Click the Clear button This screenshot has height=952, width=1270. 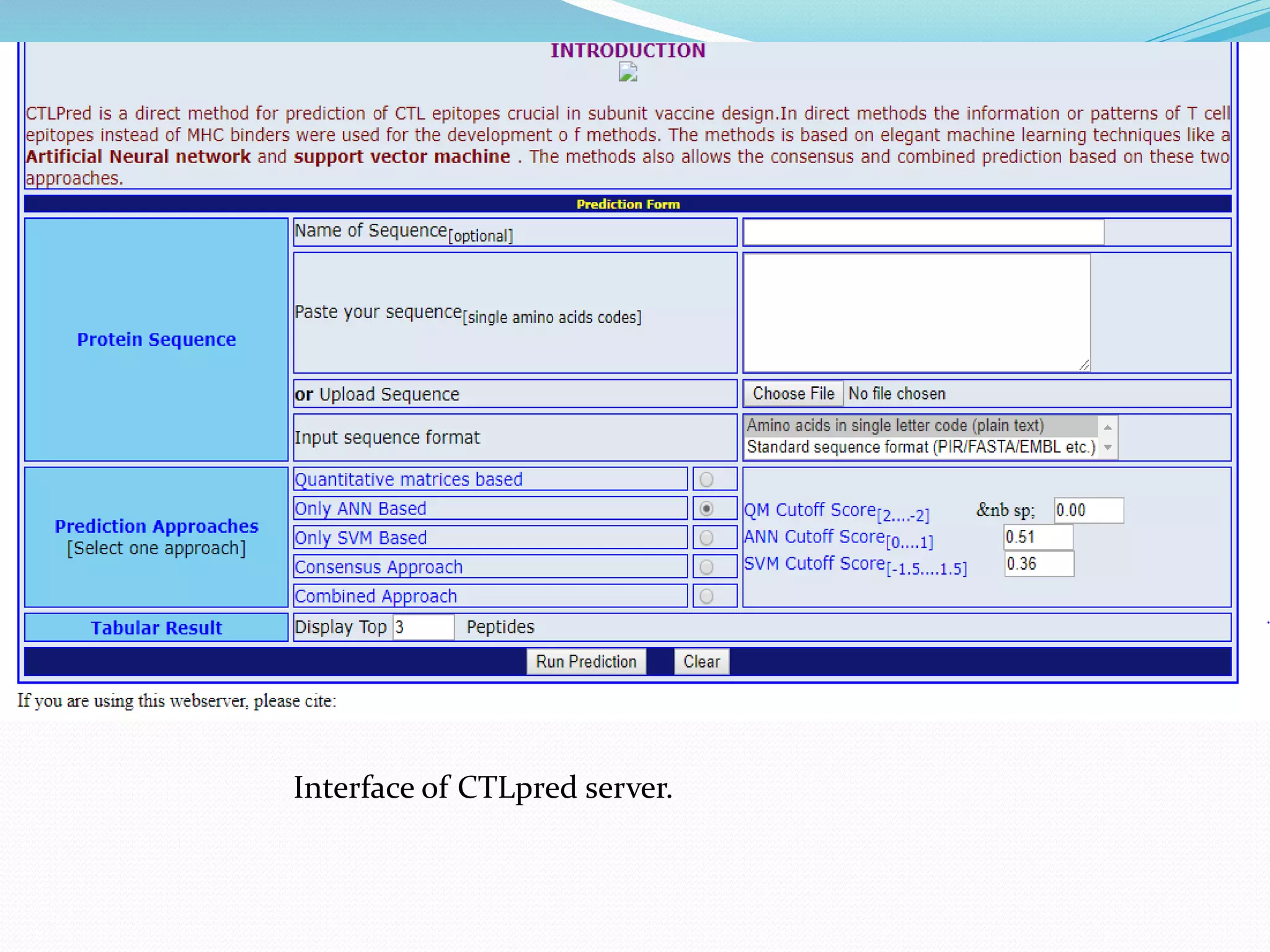(701, 661)
